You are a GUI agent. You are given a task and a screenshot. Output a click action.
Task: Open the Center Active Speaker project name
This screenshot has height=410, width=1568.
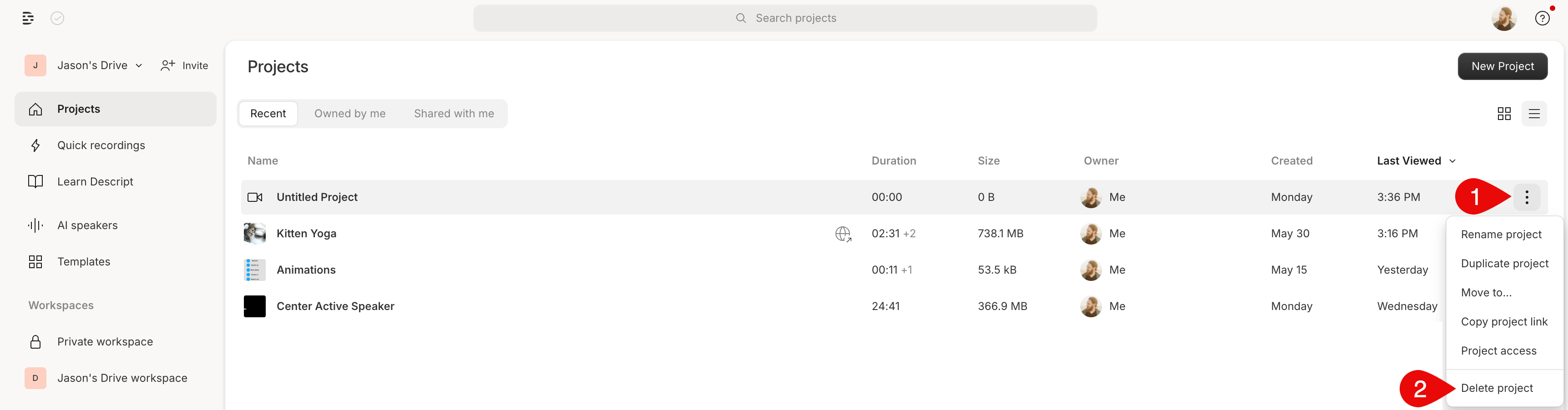(x=335, y=306)
